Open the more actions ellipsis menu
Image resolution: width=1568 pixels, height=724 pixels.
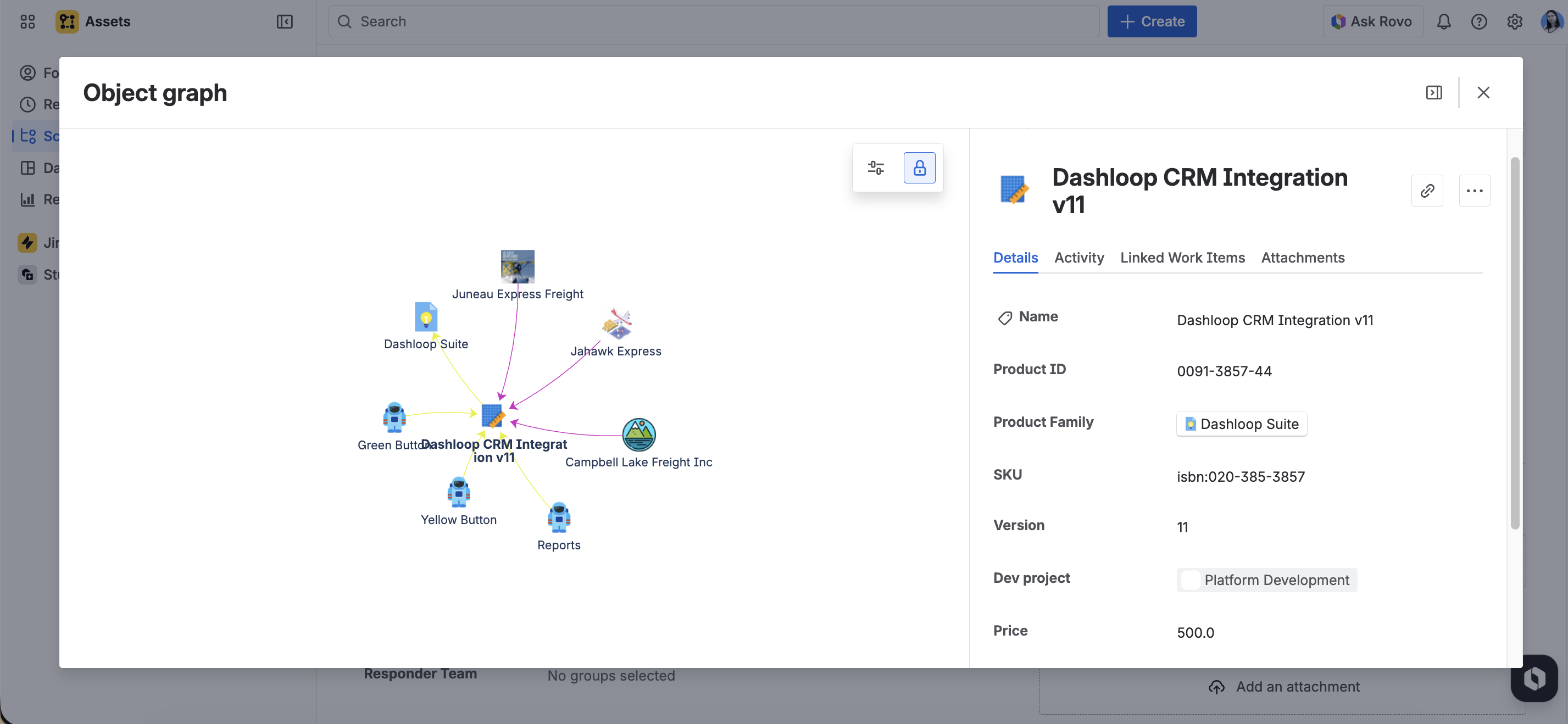pos(1474,191)
